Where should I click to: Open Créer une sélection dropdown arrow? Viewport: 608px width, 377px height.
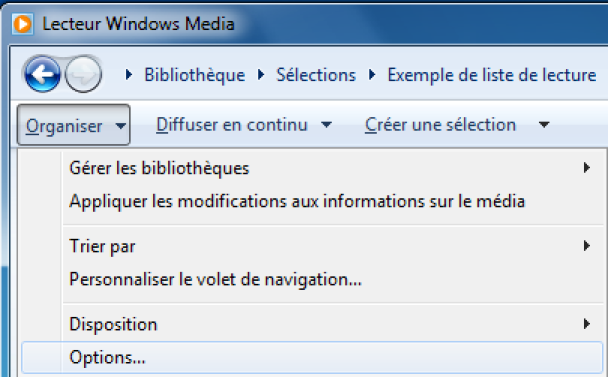[544, 125]
